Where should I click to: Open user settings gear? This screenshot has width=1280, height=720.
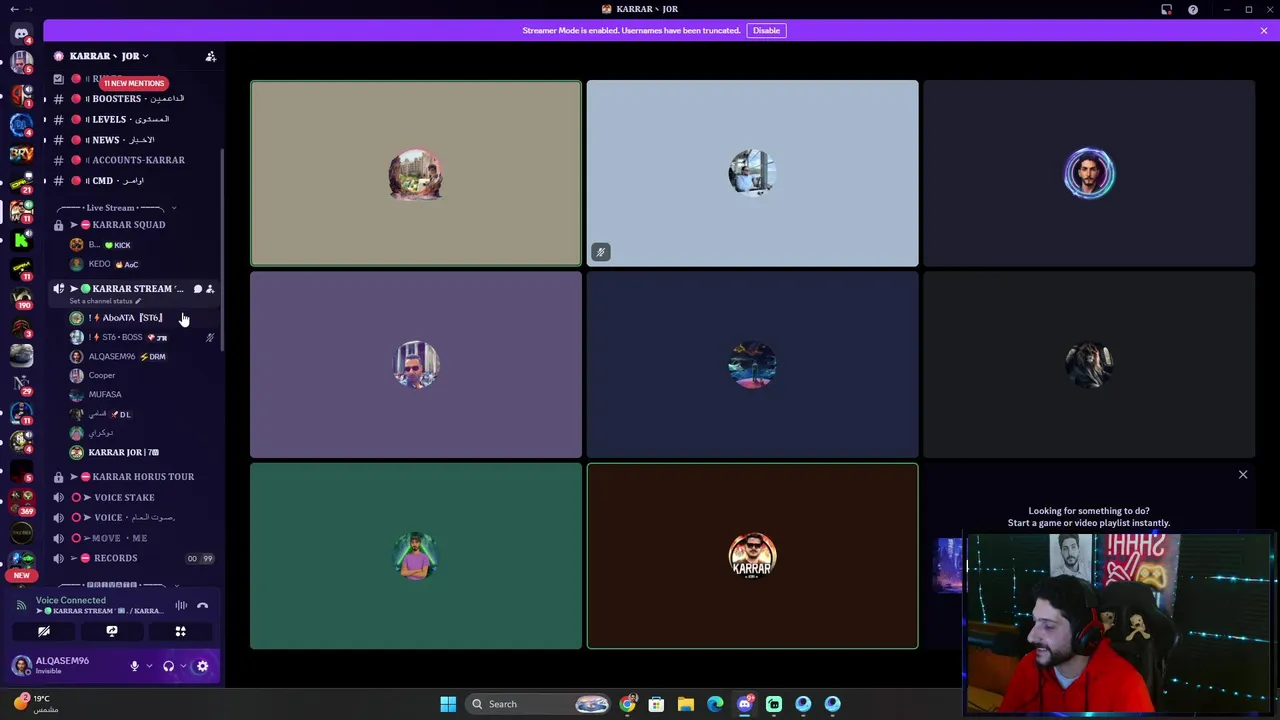202,666
